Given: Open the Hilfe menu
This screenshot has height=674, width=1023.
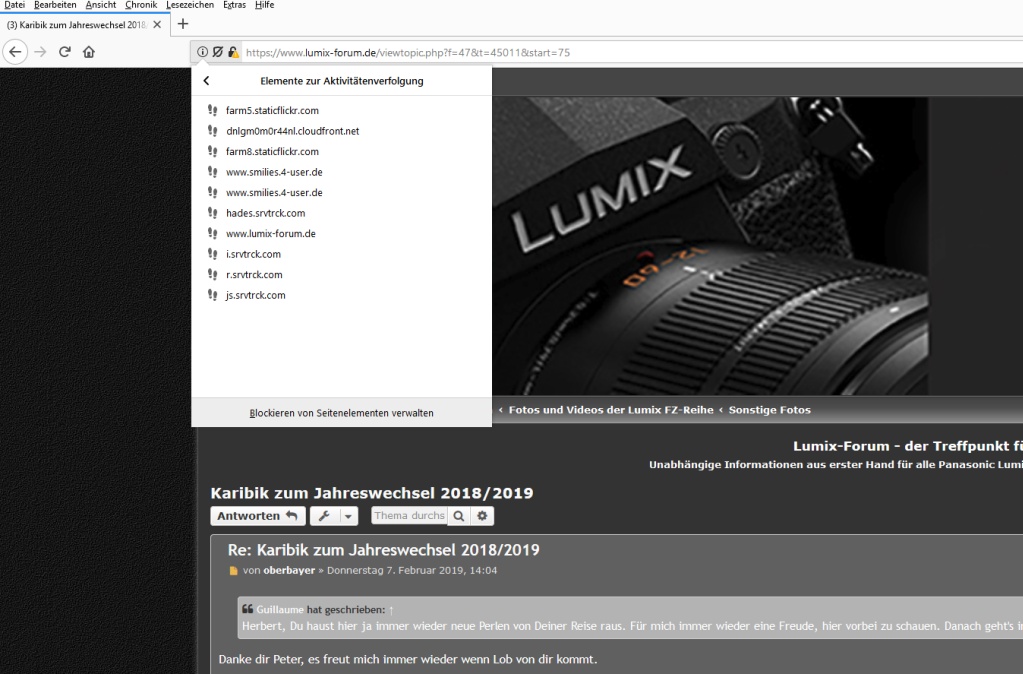Looking at the screenshot, I should (264, 5).
